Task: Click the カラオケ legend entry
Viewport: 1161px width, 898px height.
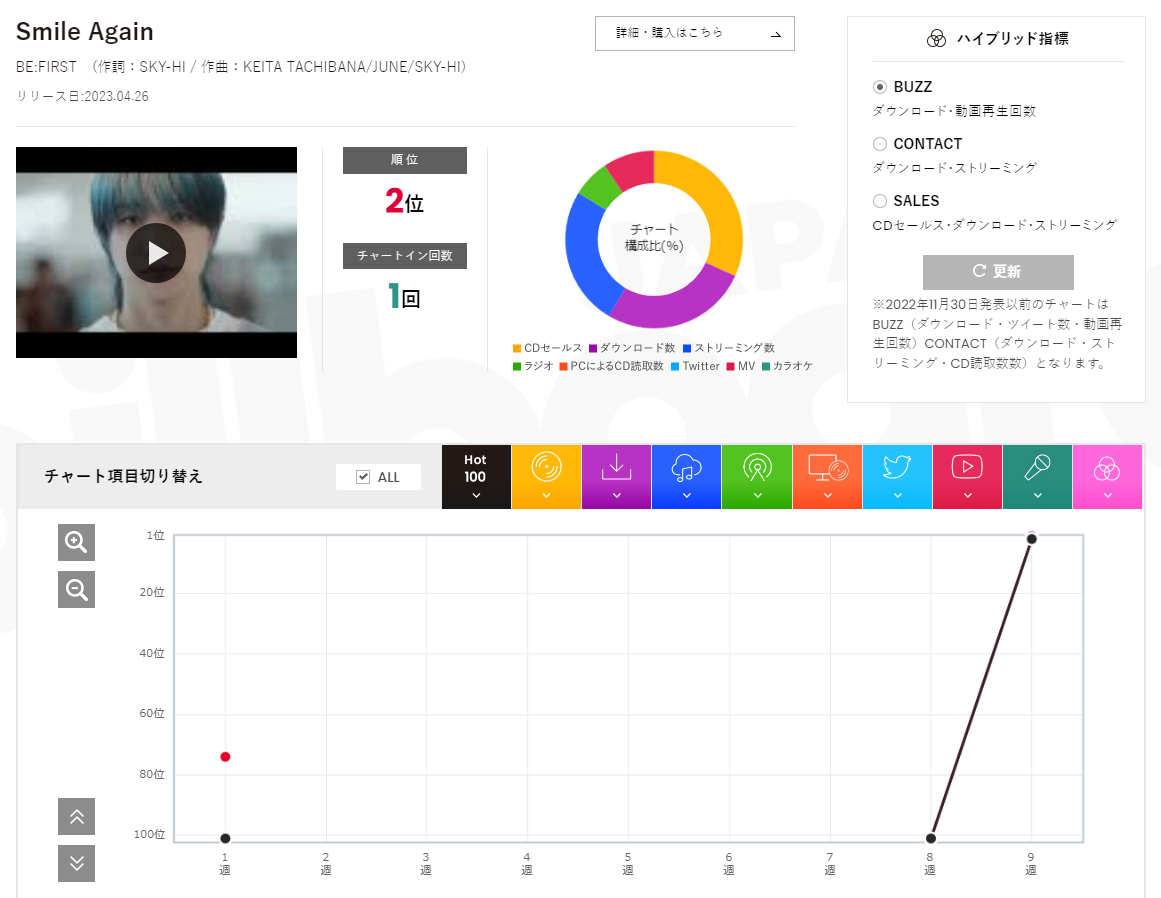Action: 787,366
